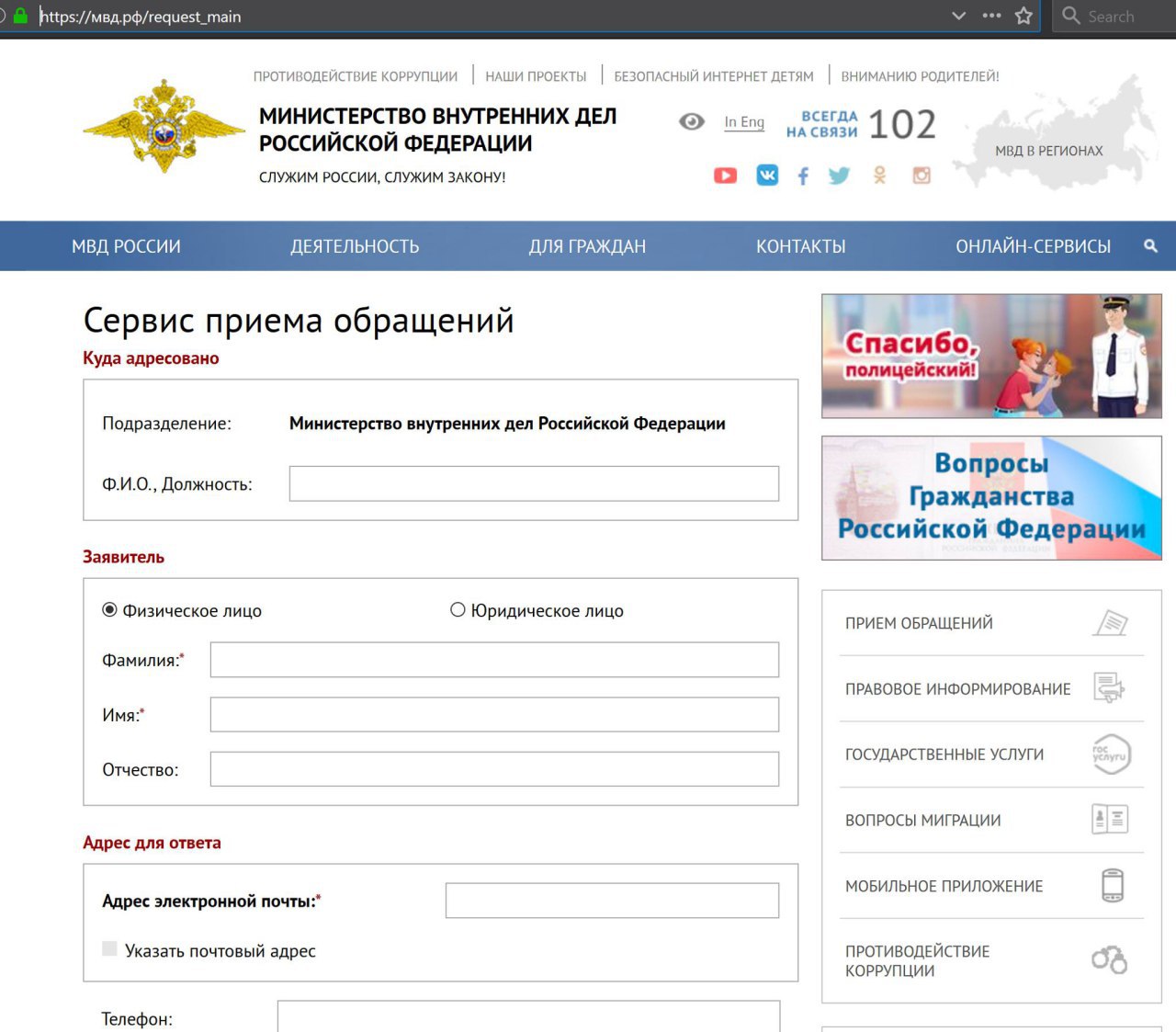Click the Адрес электронной почты input field
Screen dimensions: 1176x1032
coord(612,901)
